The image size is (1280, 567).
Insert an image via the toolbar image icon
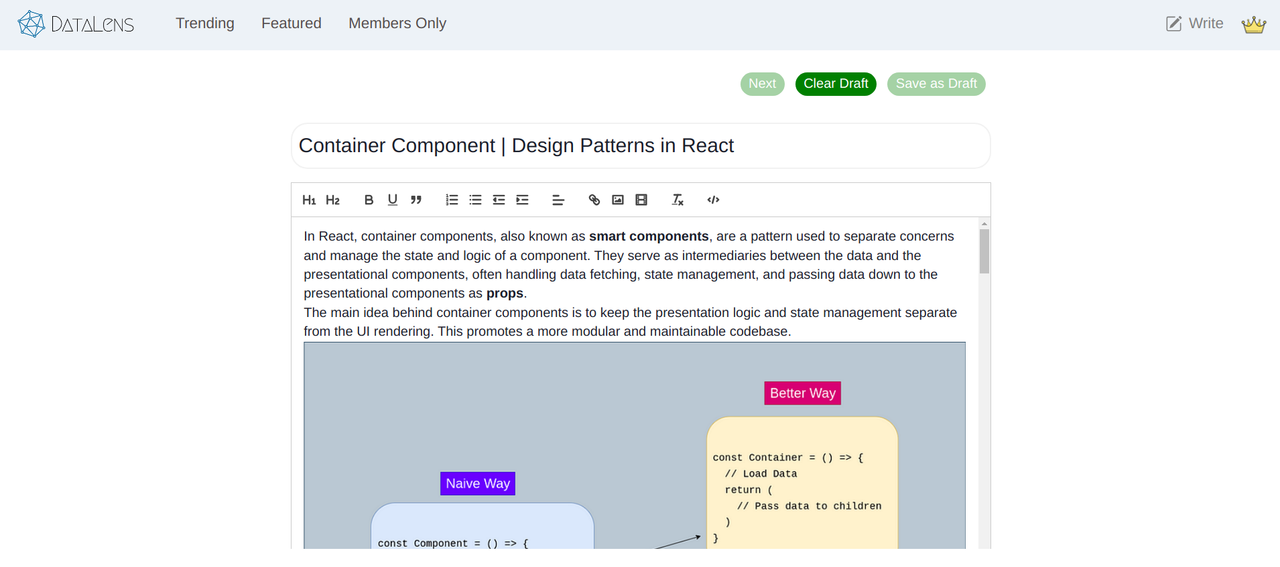pyautogui.click(x=618, y=200)
